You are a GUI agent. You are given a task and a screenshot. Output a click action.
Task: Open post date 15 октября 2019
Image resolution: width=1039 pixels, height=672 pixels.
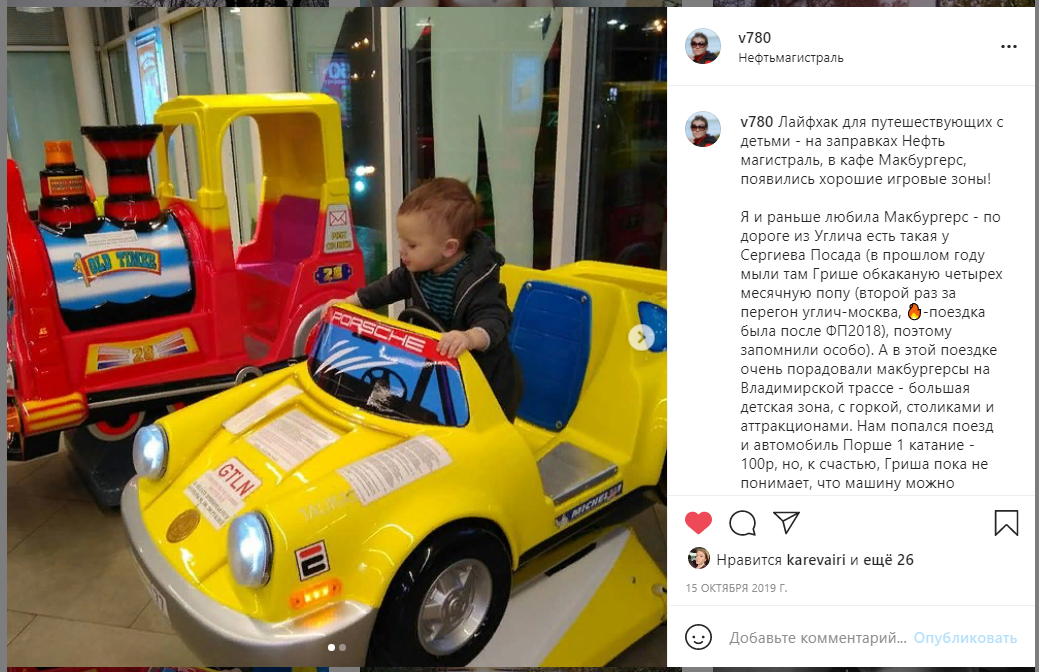pyautogui.click(x=736, y=588)
